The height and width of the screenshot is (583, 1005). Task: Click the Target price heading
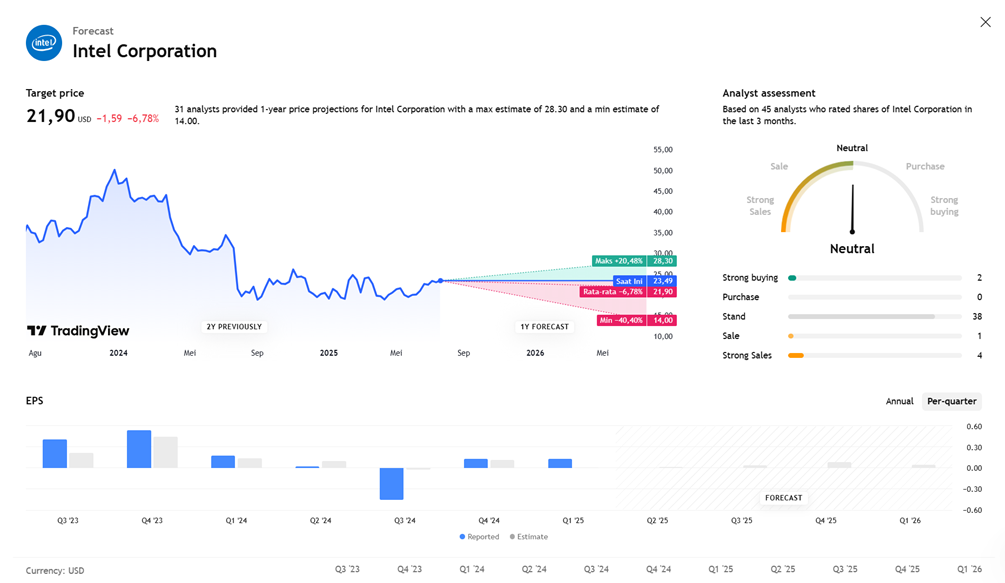(x=54, y=93)
